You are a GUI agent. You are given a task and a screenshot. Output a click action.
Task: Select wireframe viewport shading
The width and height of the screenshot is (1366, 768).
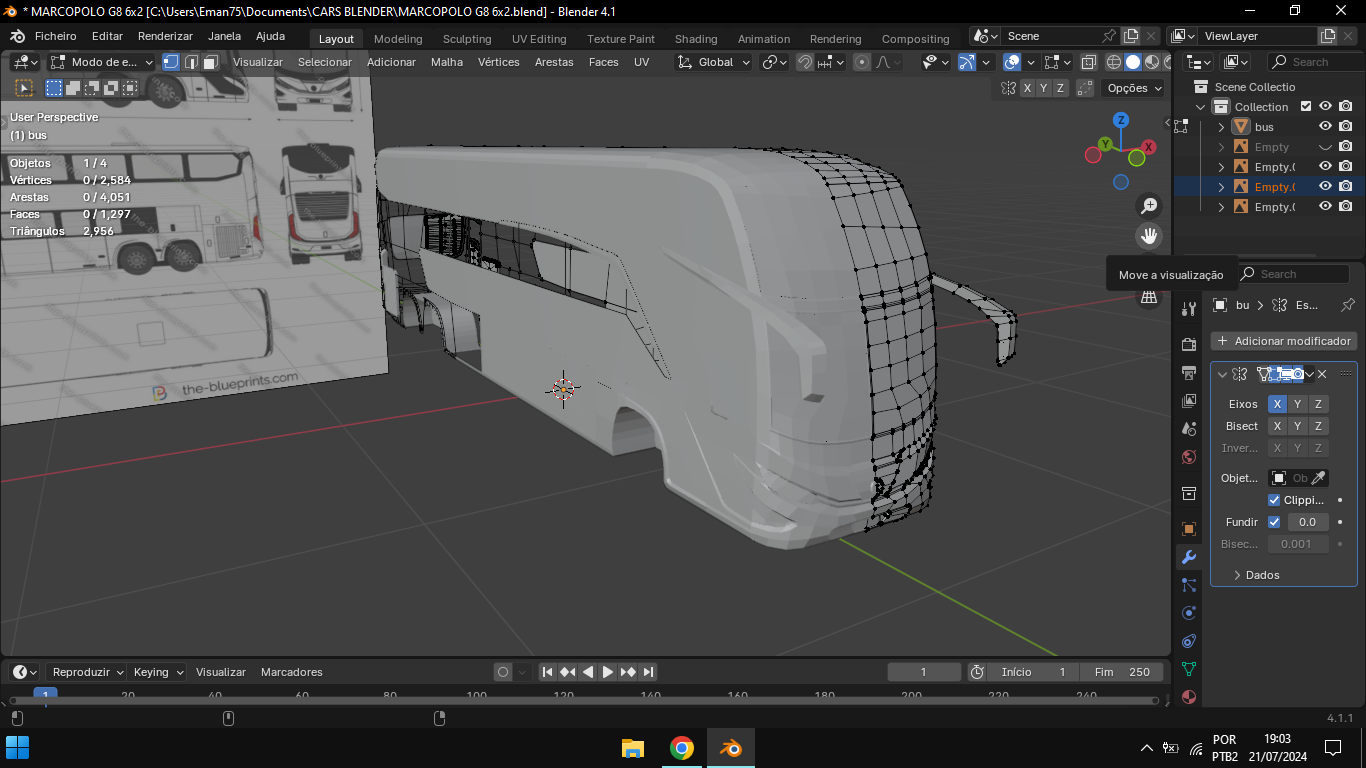(x=1113, y=62)
